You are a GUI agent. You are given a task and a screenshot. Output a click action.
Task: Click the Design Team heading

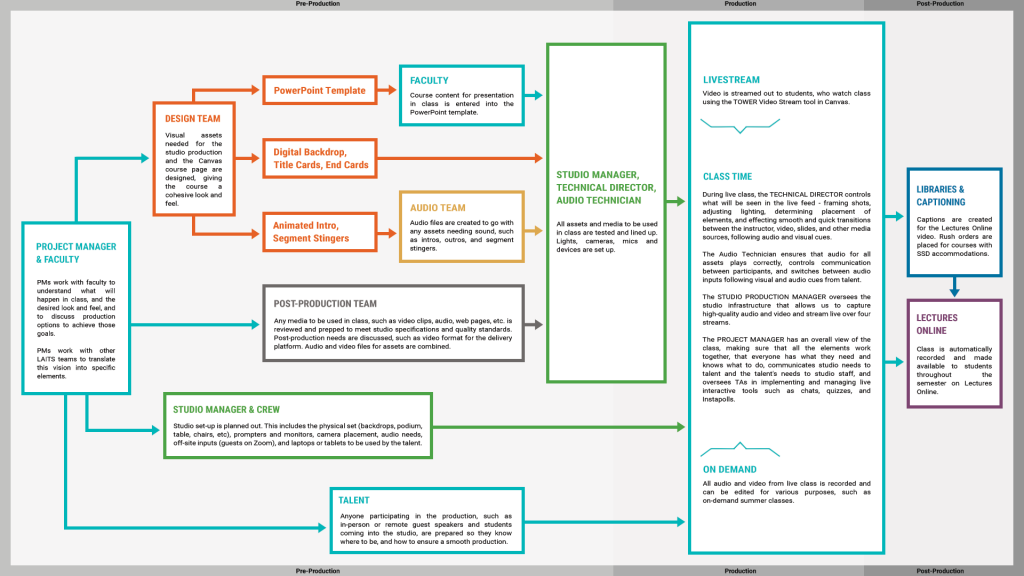point(193,118)
